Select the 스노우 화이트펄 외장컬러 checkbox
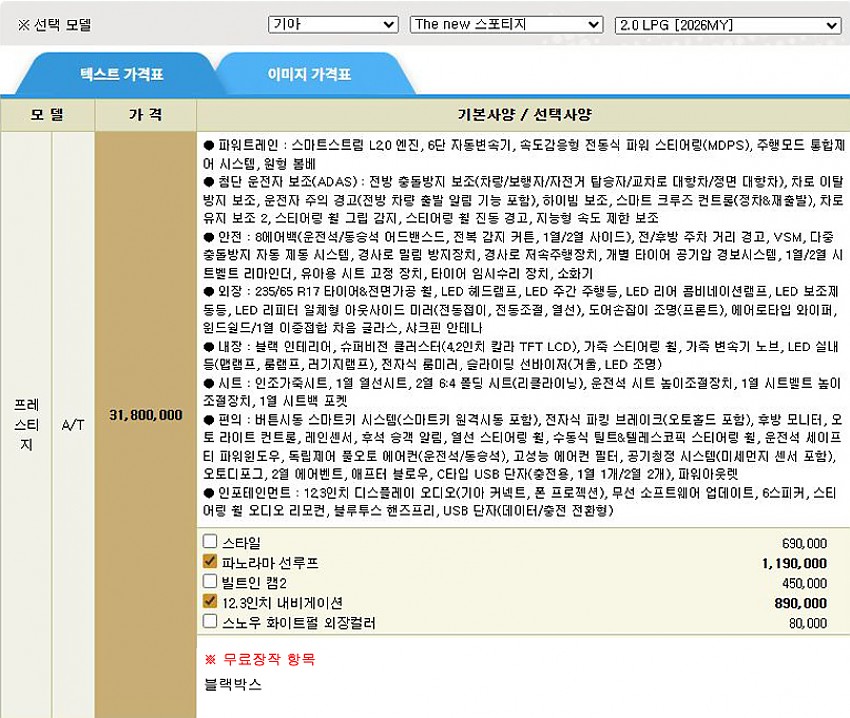This screenshot has width=850, height=718. tap(210, 621)
